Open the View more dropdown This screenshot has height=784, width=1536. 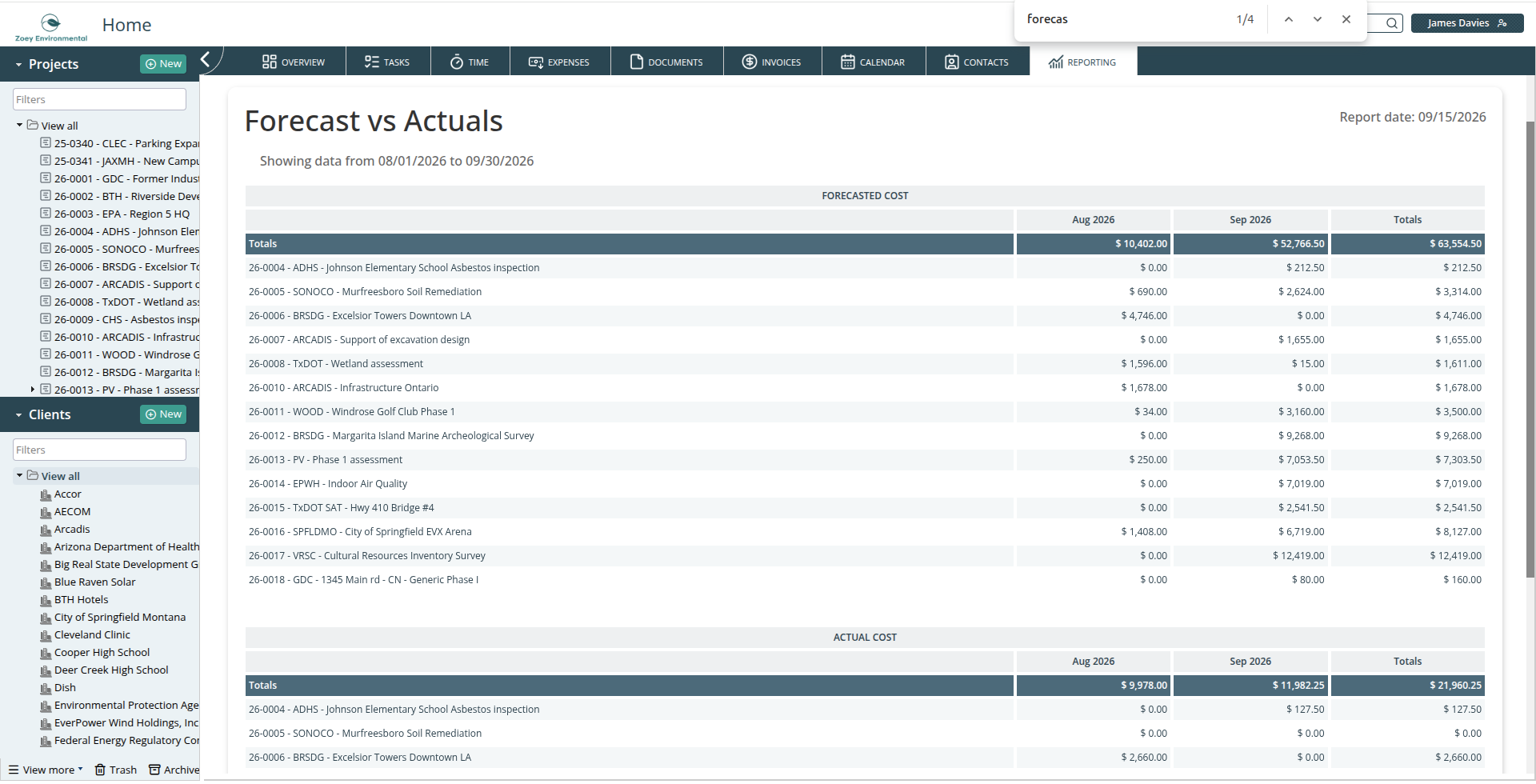click(46, 770)
